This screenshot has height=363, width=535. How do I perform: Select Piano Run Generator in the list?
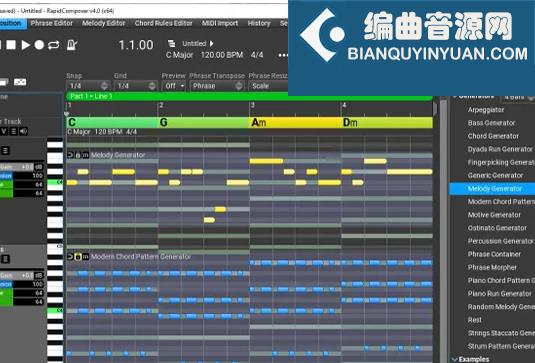tap(500, 294)
